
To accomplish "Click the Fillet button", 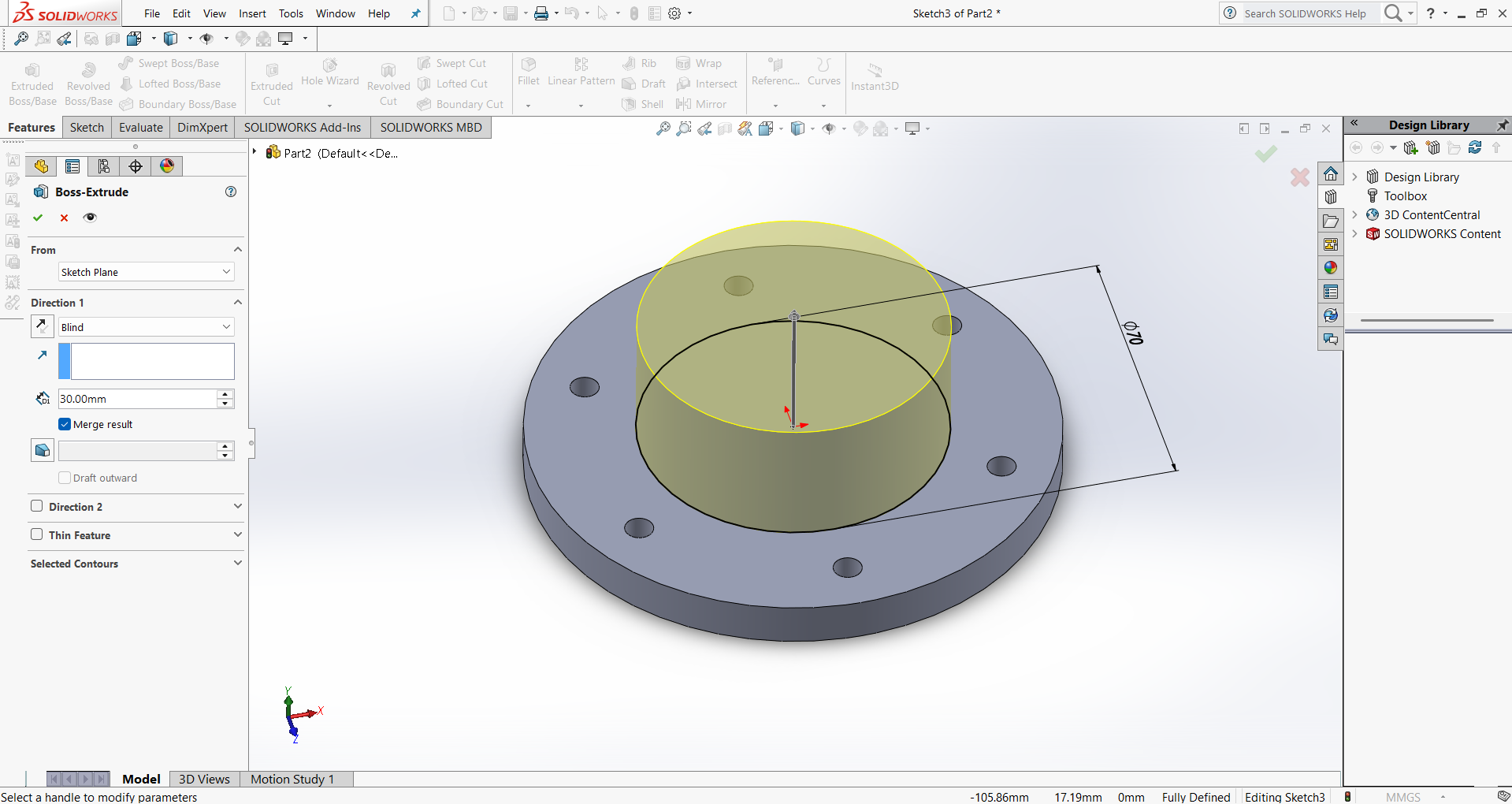I will click(x=529, y=80).
